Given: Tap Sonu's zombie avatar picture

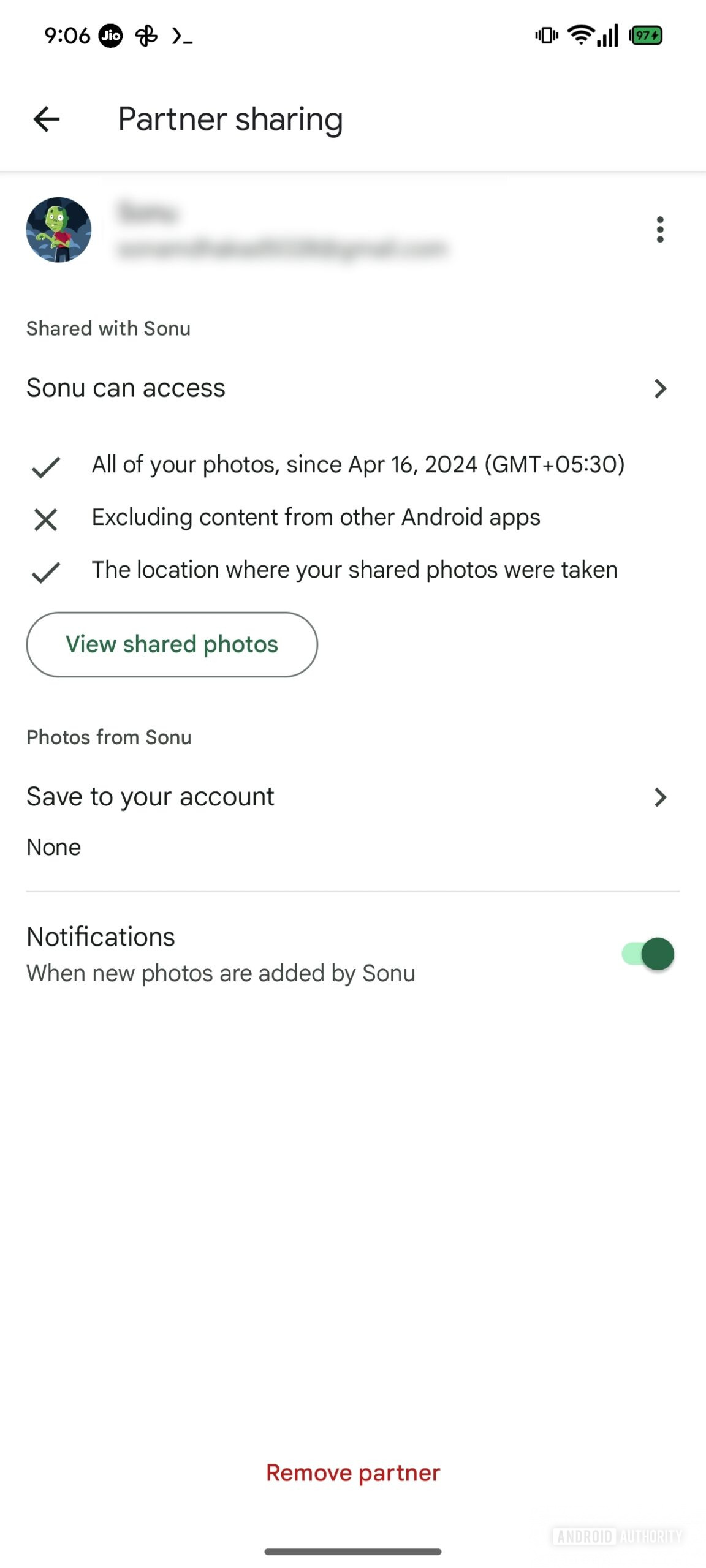Looking at the screenshot, I should [x=59, y=230].
